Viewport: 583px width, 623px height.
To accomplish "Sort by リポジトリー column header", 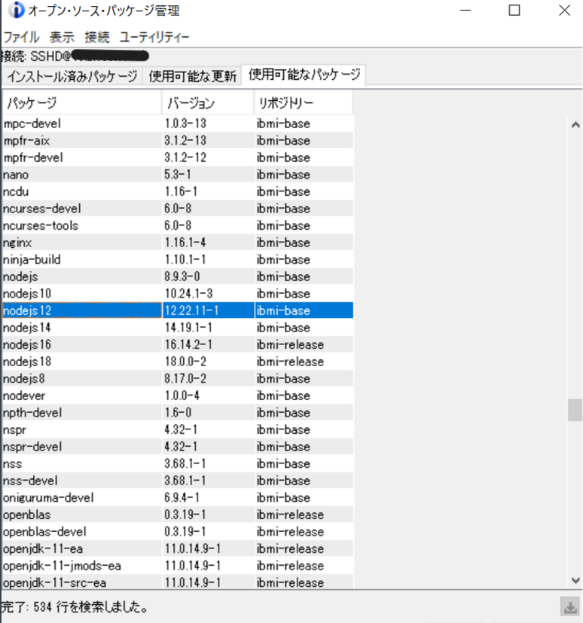I will click(303, 103).
